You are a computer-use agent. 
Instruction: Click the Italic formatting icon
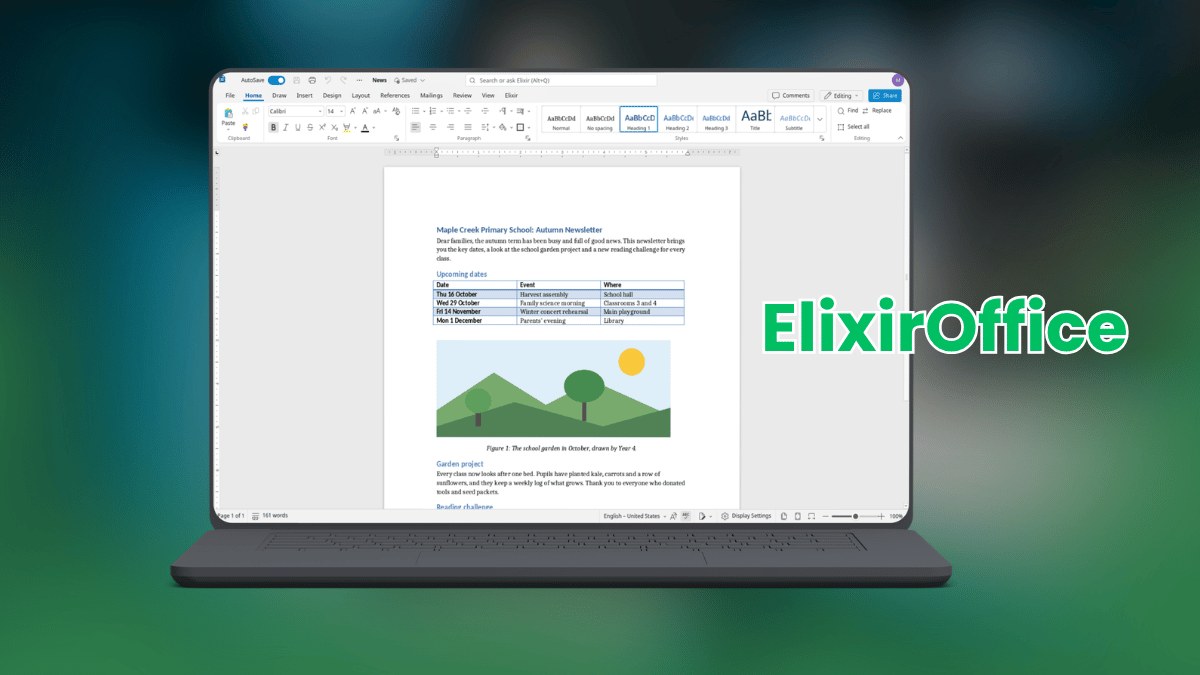click(285, 127)
